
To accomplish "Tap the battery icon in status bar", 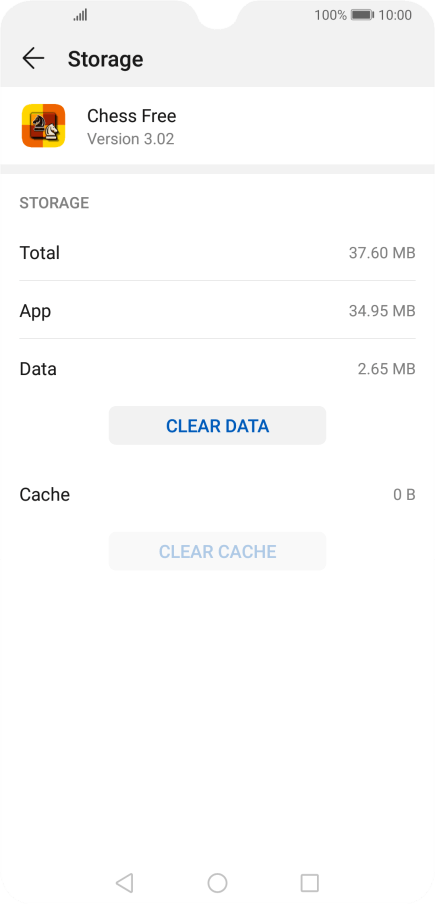I will (362, 15).
